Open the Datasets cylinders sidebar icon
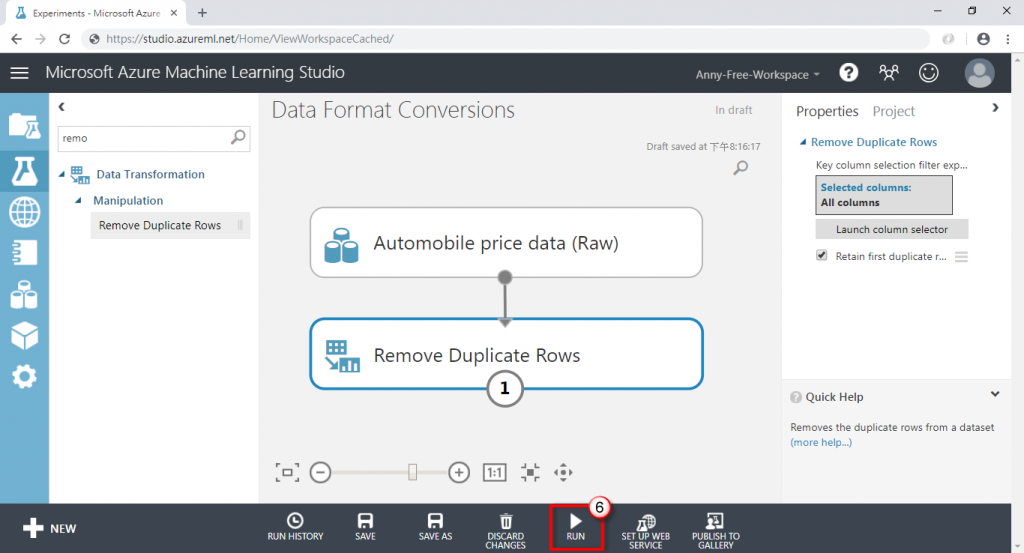Image resolution: width=1024 pixels, height=553 pixels. click(x=24, y=295)
